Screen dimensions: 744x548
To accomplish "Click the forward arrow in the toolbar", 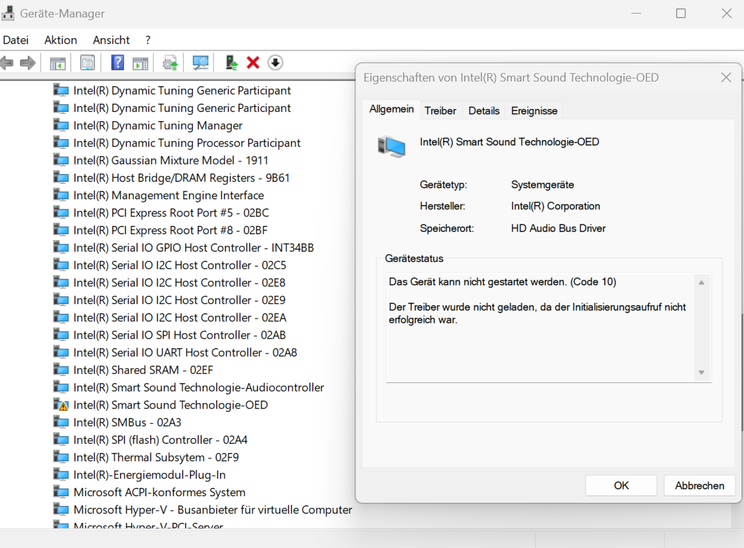I will point(28,63).
